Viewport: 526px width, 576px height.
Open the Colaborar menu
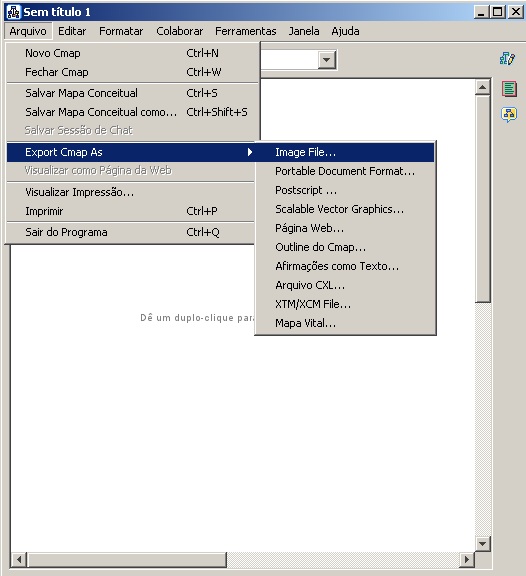tap(180, 31)
